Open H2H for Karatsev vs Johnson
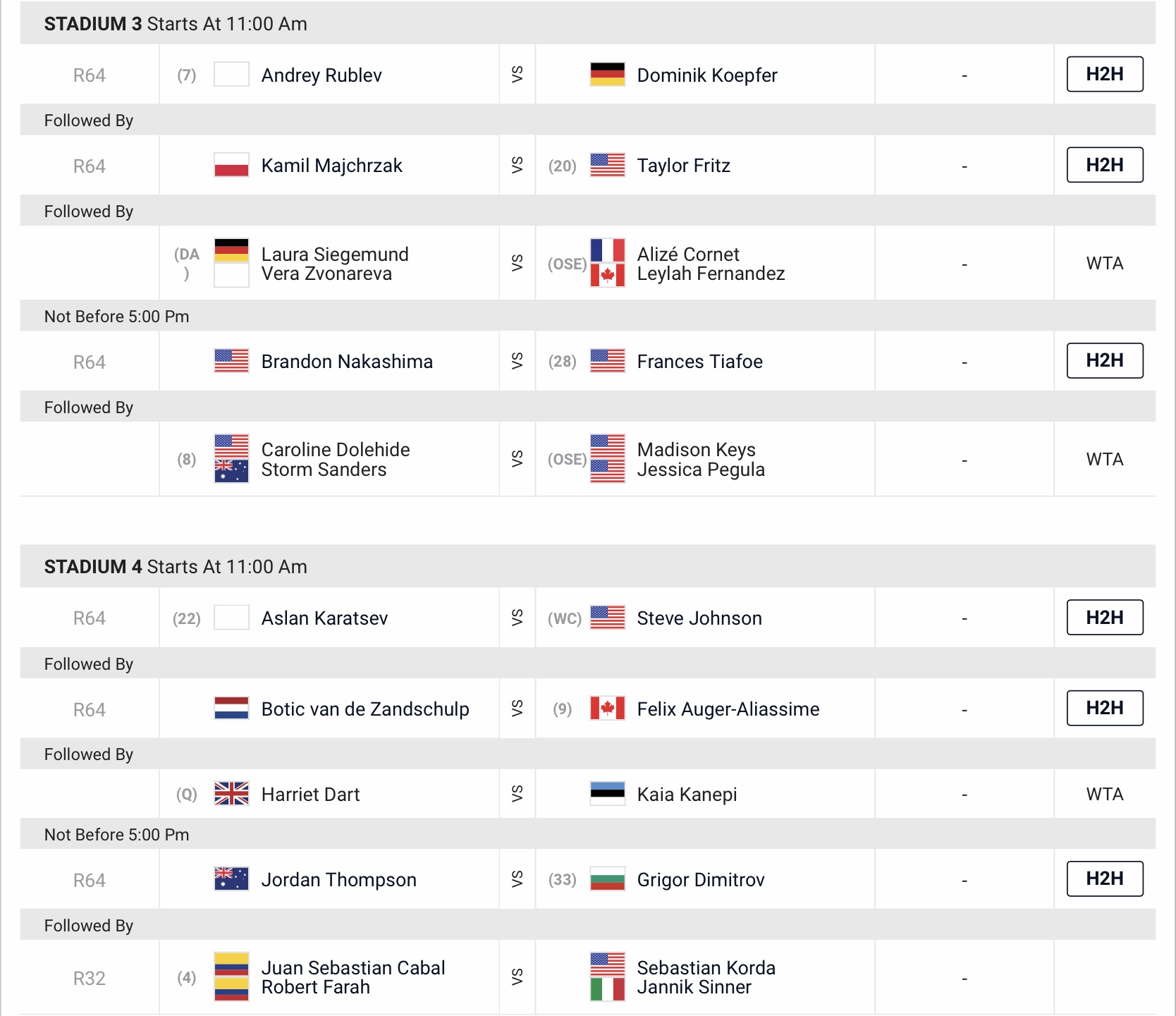This screenshot has height=1016, width=1176. (1105, 618)
